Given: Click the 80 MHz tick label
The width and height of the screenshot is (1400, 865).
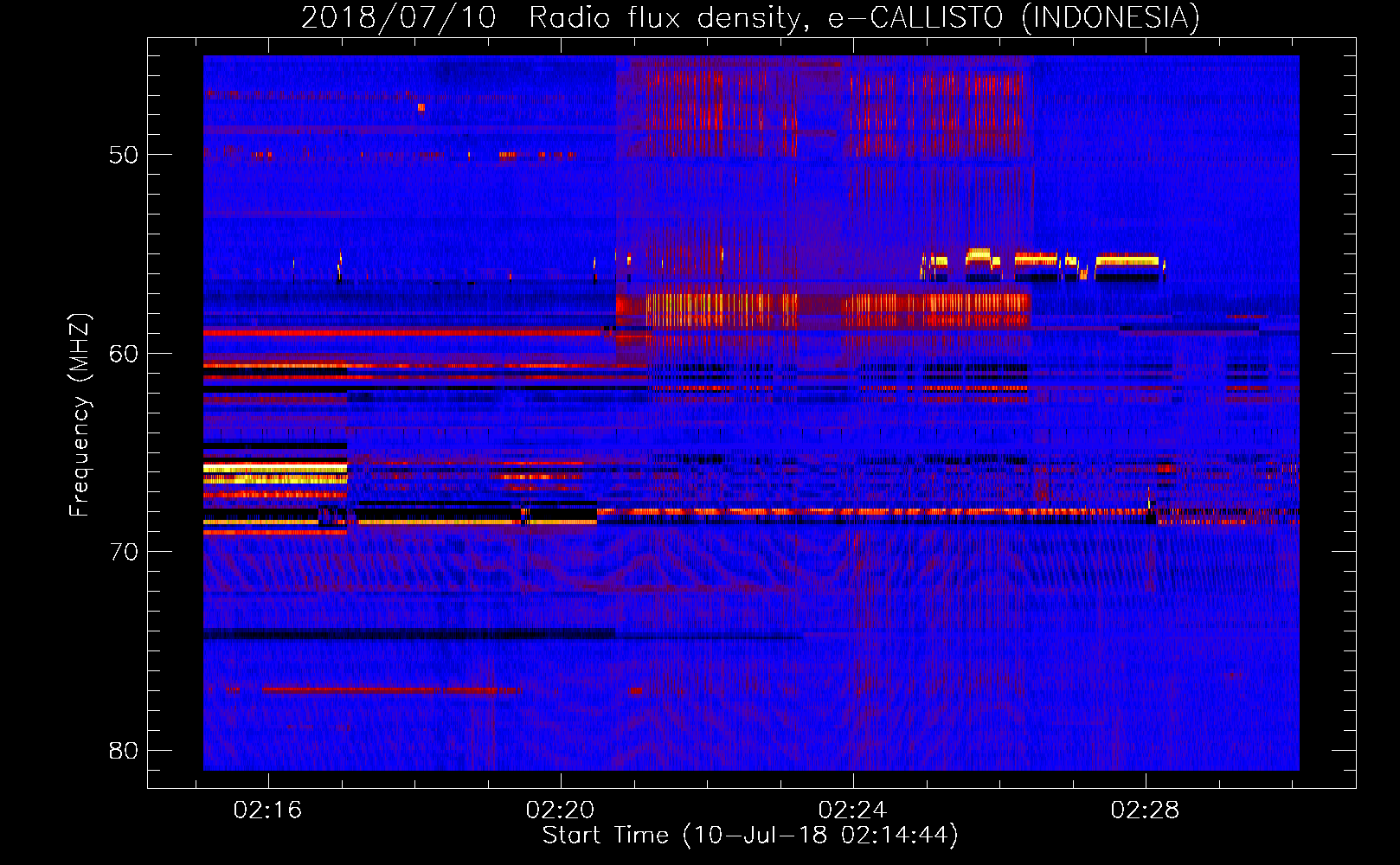Looking at the screenshot, I should 124,750.
